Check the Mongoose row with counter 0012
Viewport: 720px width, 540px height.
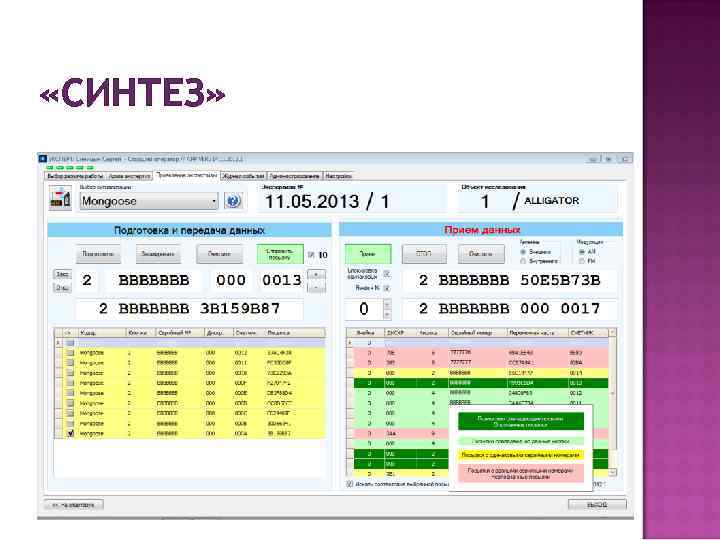[x=70, y=353]
